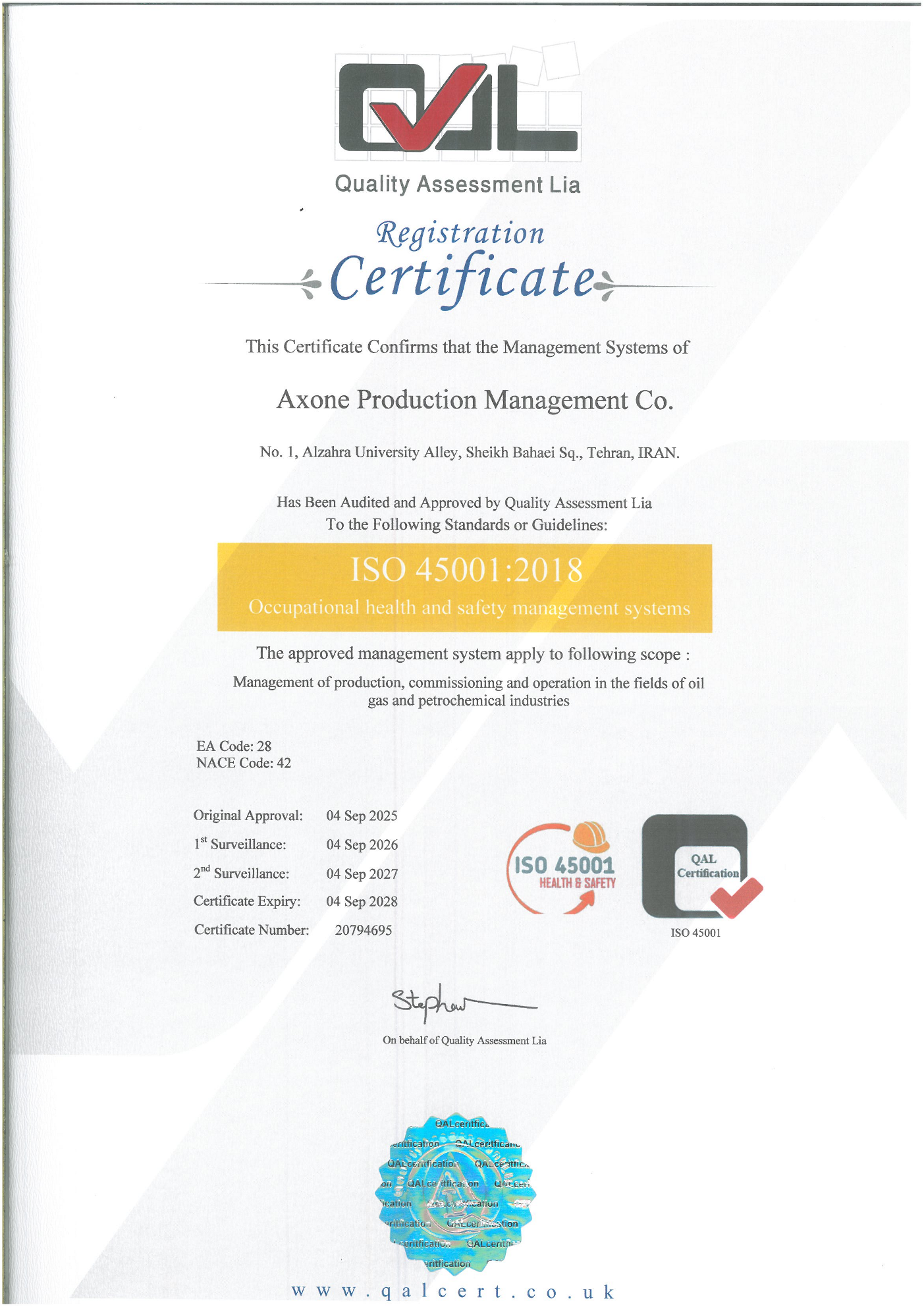Open the www.qalcert.co.uk website link

[x=453, y=1291]
